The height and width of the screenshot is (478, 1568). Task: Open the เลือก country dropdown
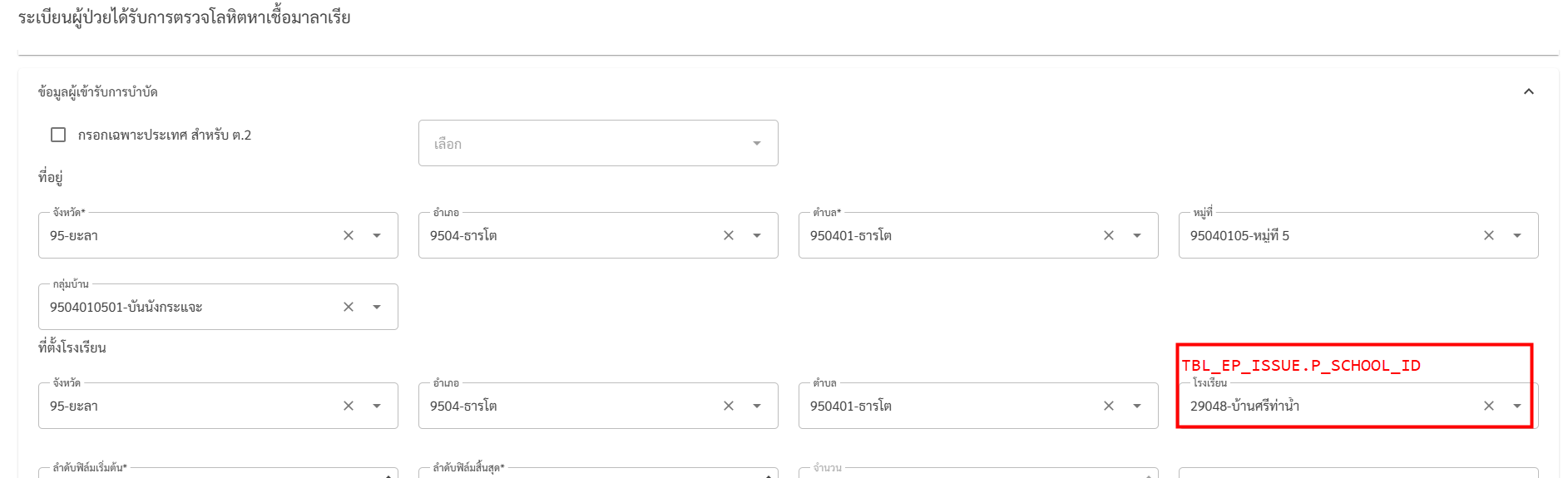(x=598, y=143)
